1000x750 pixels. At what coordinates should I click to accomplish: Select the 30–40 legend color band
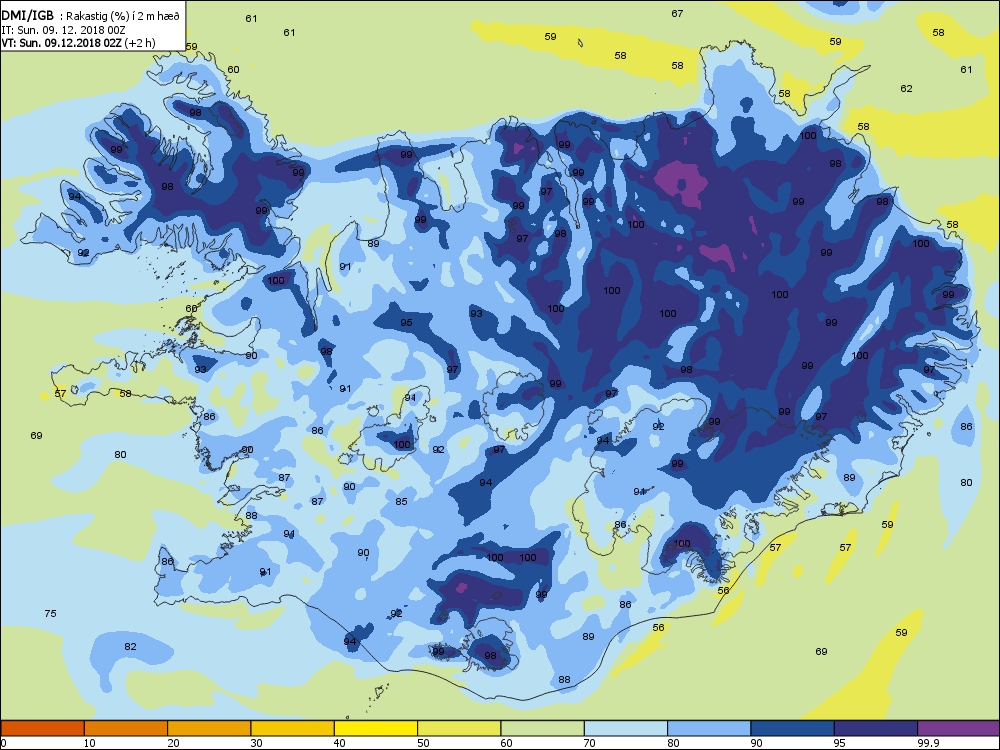tap(293, 728)
